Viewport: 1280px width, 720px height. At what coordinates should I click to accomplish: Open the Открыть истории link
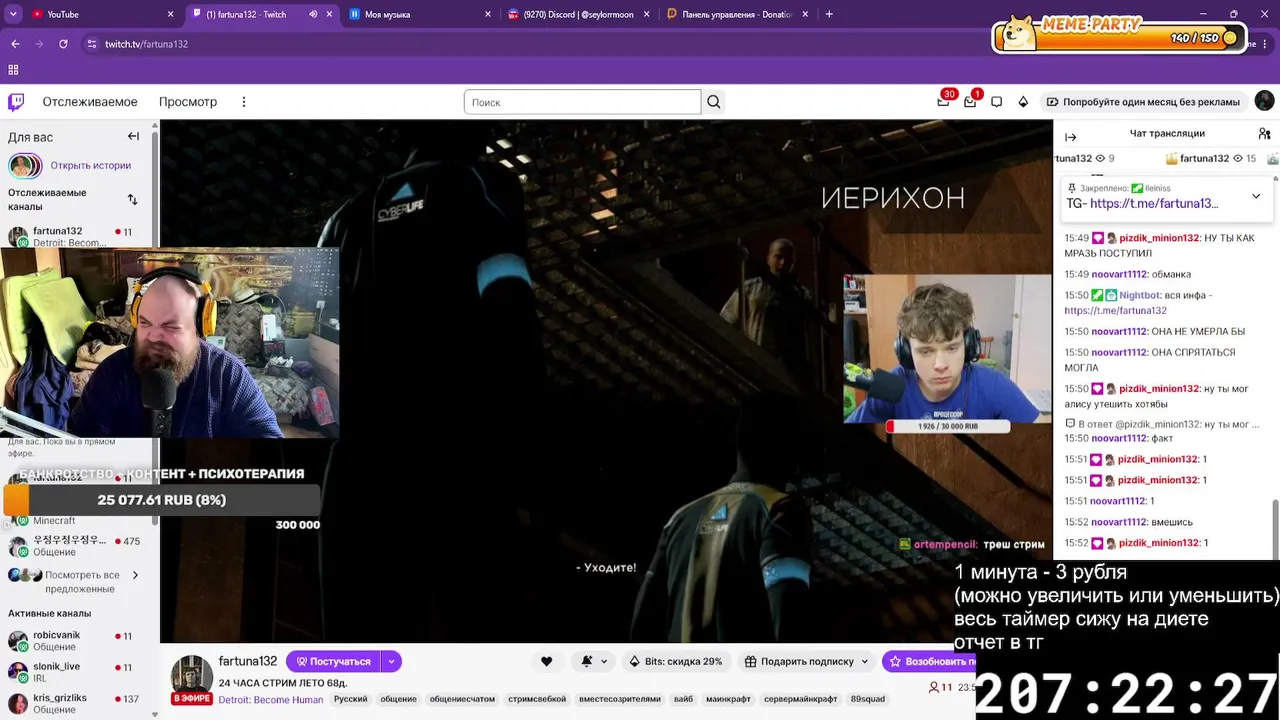point(91,166)
